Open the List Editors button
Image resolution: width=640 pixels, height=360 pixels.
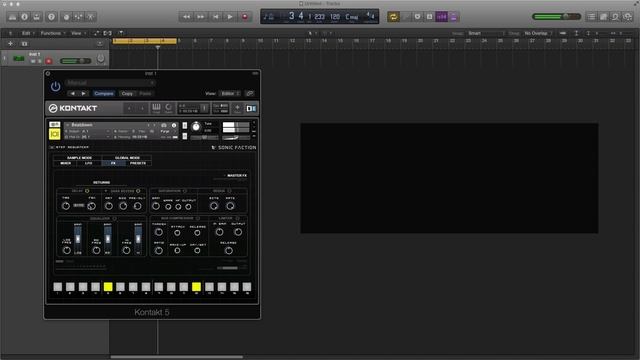tap(591, 17)
